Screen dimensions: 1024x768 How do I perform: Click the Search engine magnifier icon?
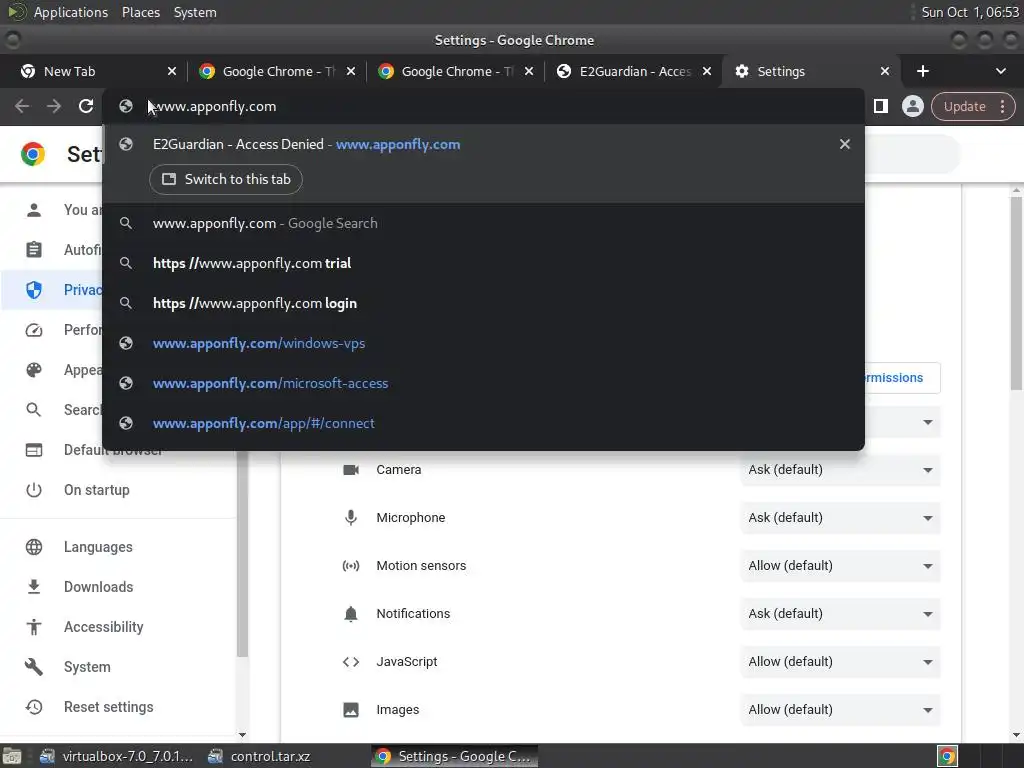[x=34, y=410]
